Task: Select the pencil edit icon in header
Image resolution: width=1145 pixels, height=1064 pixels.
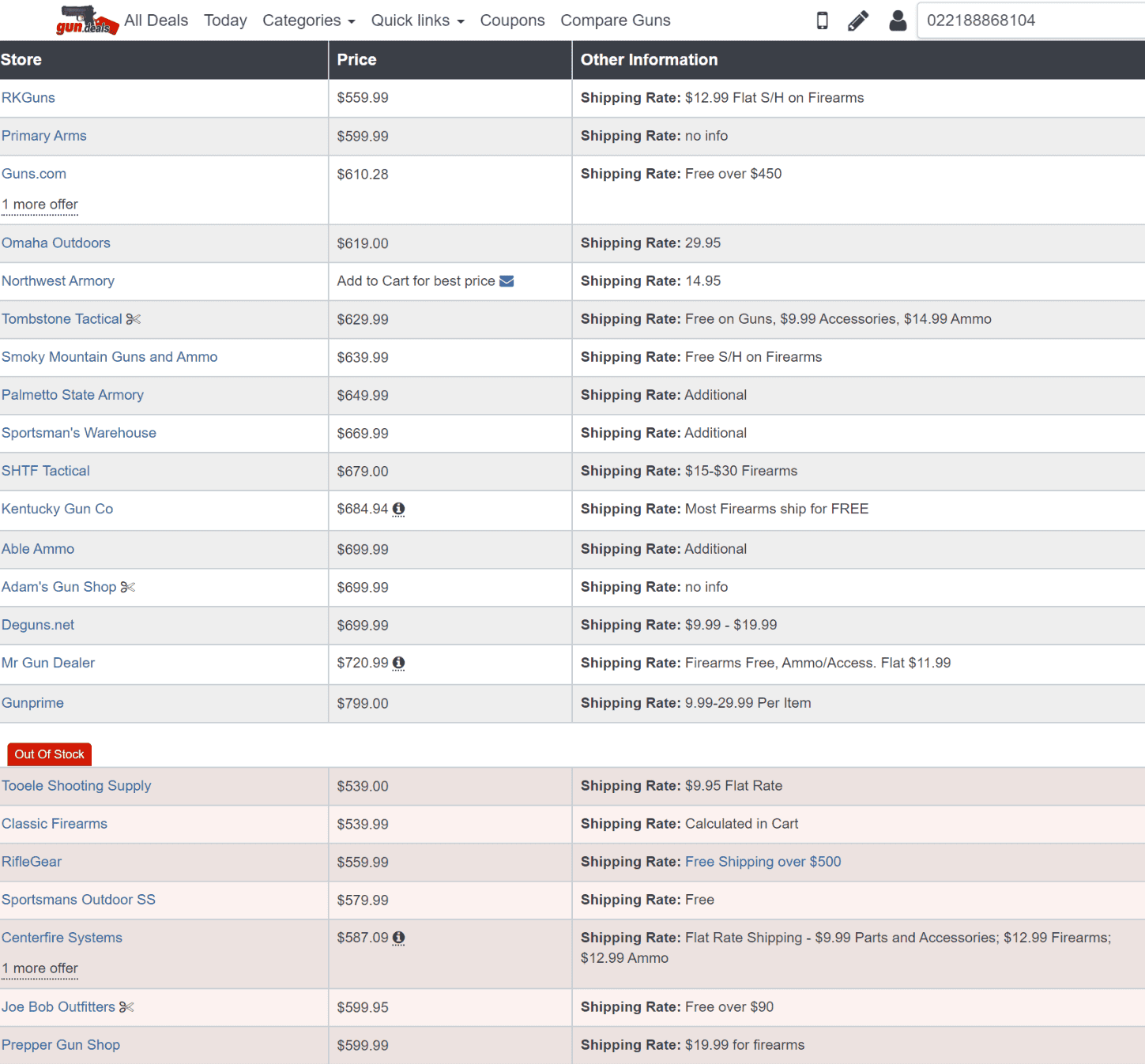Action: coord(858,21)
